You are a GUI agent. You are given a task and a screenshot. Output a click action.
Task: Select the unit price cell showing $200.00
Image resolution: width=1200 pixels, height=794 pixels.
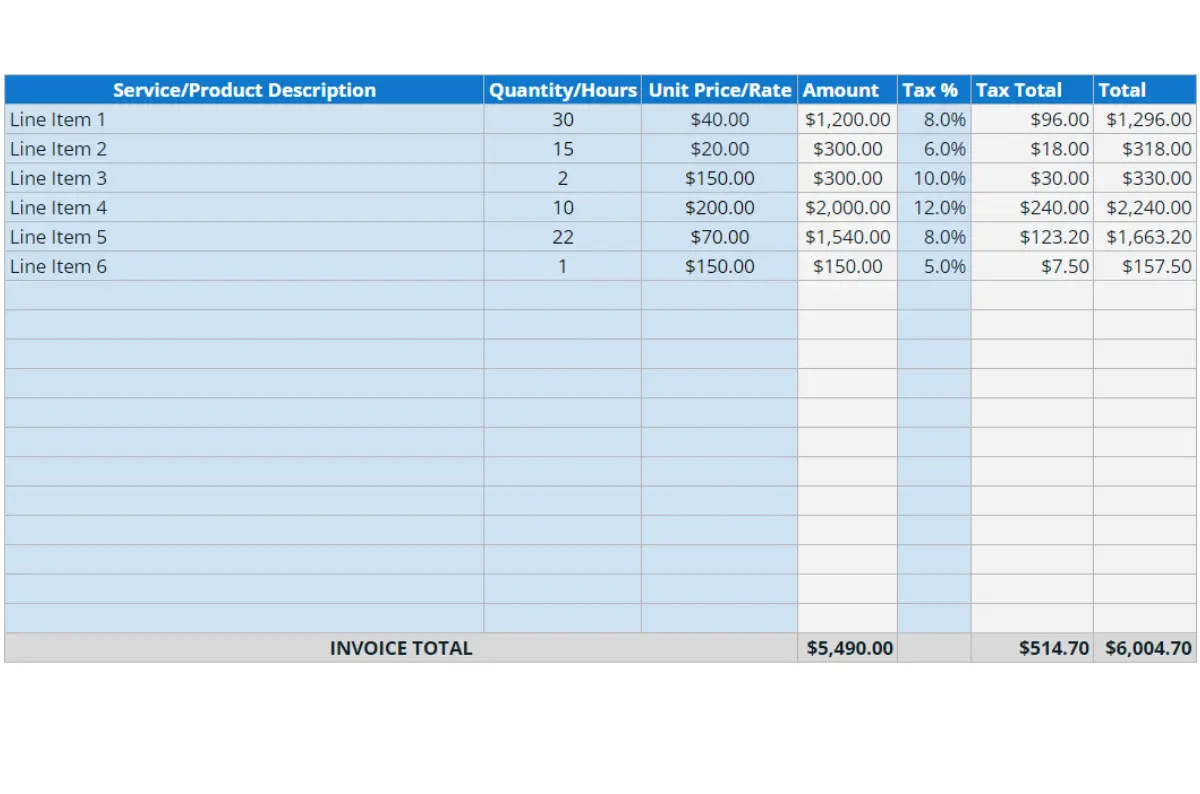point(719,208)
